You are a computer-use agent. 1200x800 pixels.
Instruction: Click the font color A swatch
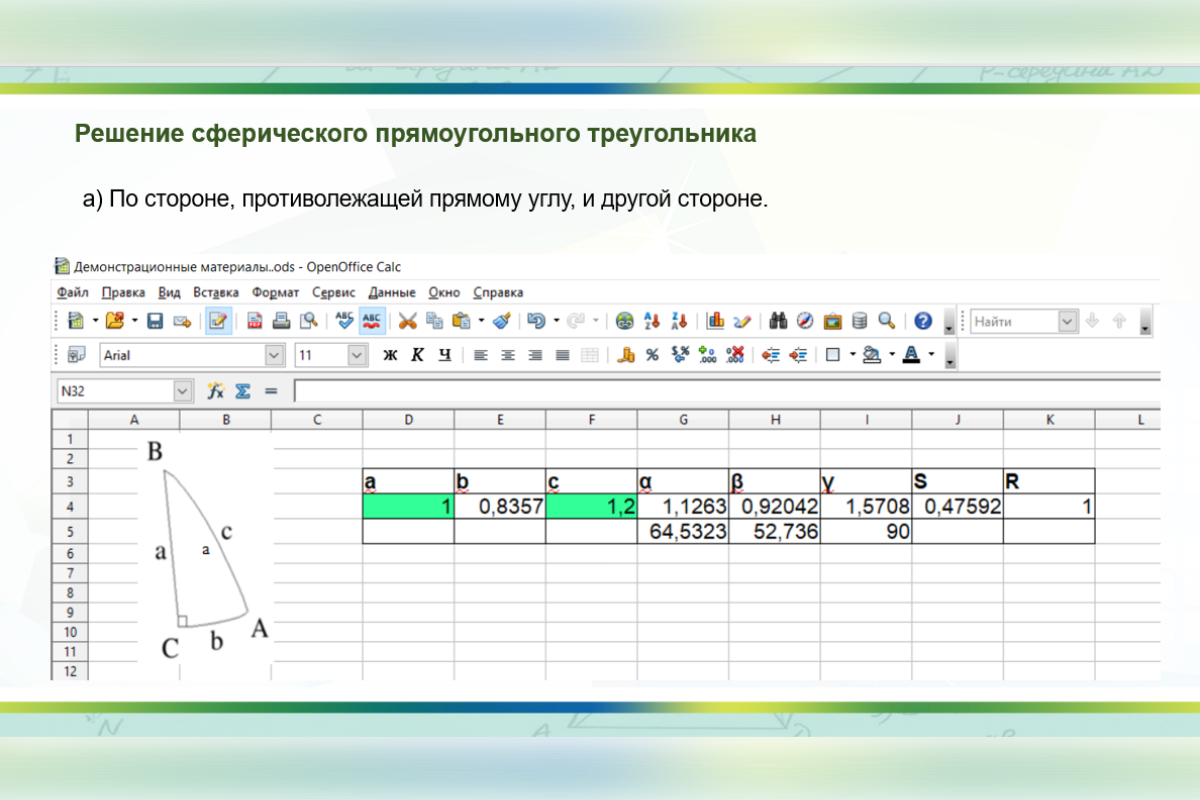[x=911, y=355]
